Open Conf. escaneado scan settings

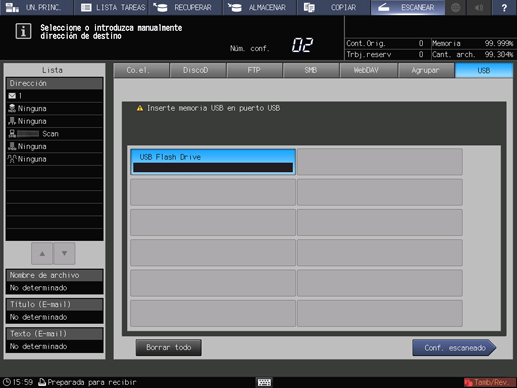[x=454, y=348]
